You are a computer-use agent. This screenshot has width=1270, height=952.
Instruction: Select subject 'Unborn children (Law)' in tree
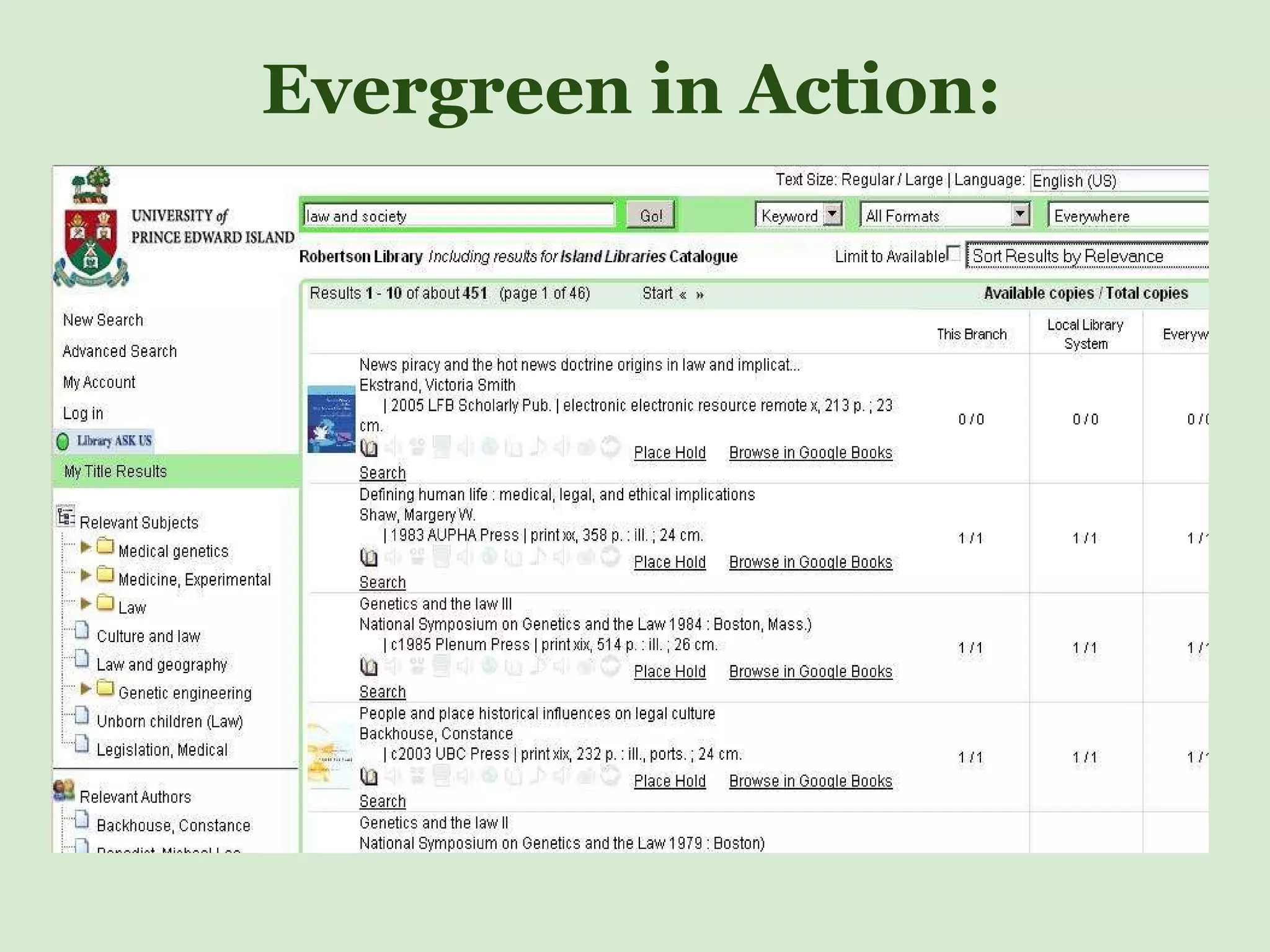(x=170, y=721)
